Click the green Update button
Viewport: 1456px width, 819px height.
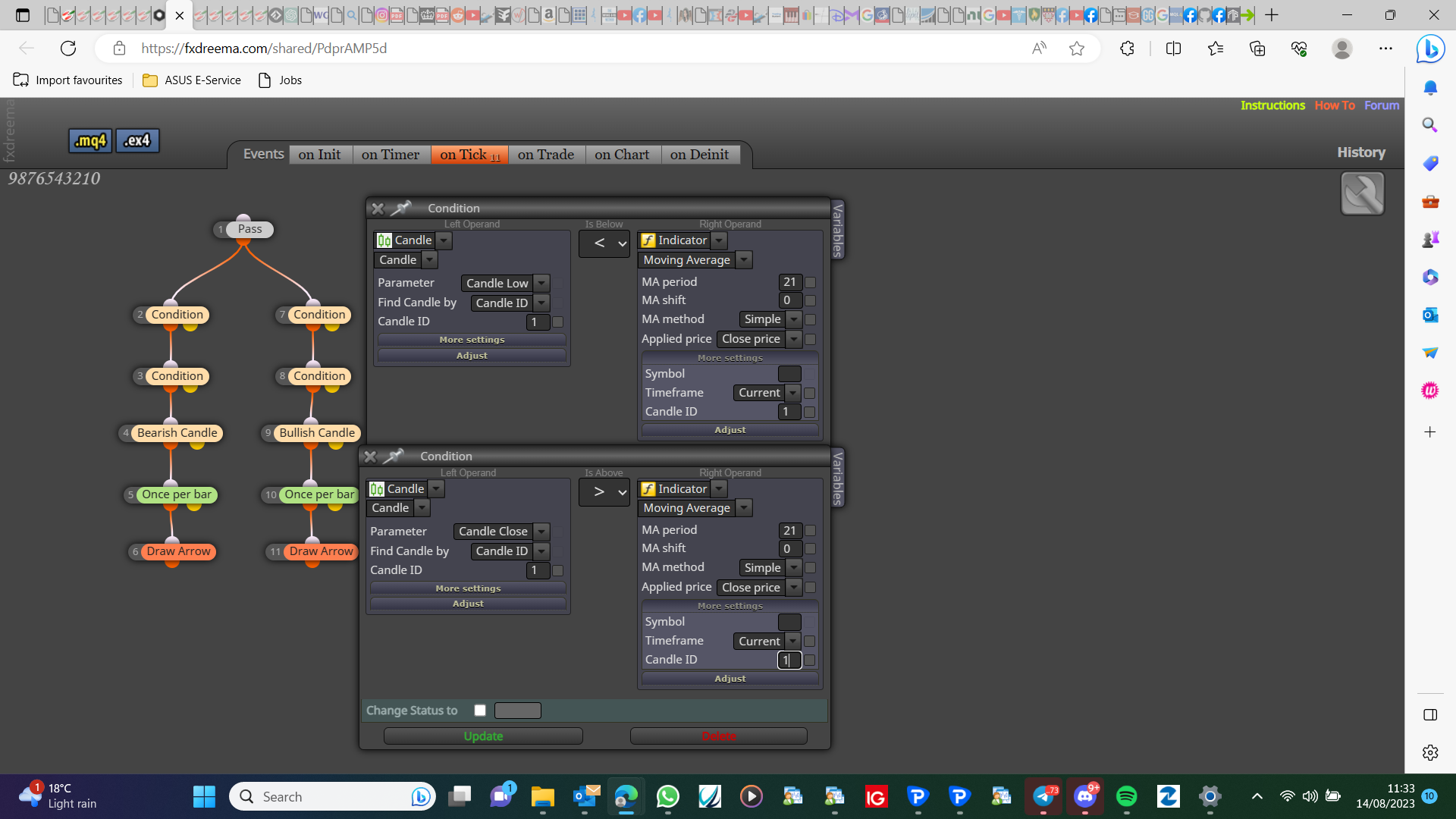(x=483, y=736)
